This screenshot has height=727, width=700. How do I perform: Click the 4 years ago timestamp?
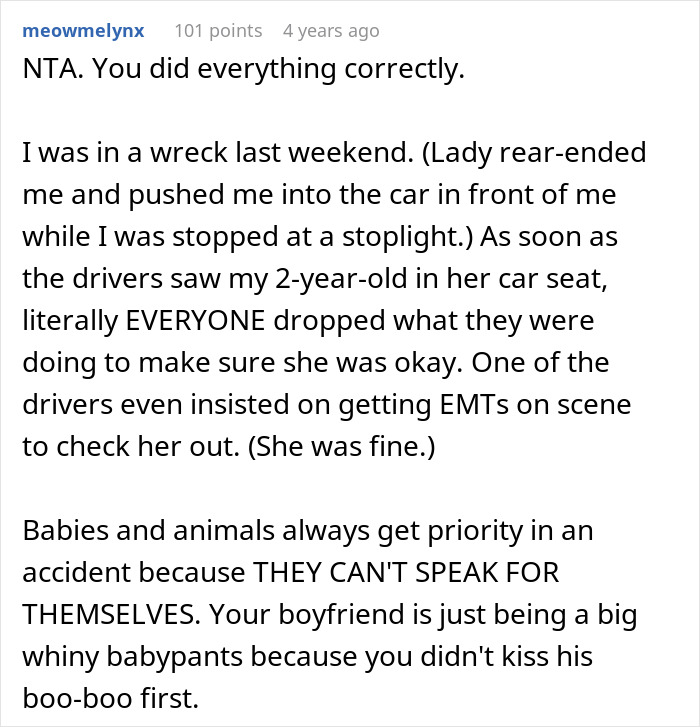pos(331,30)
